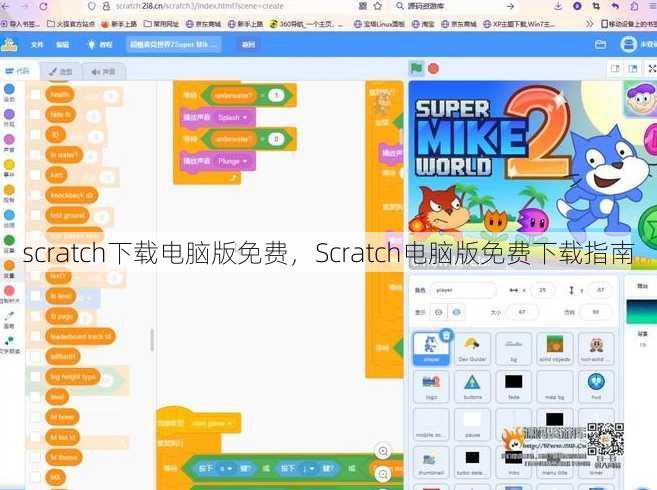Tick checkbox for 'in water?' variable

(x=36, y=155)
